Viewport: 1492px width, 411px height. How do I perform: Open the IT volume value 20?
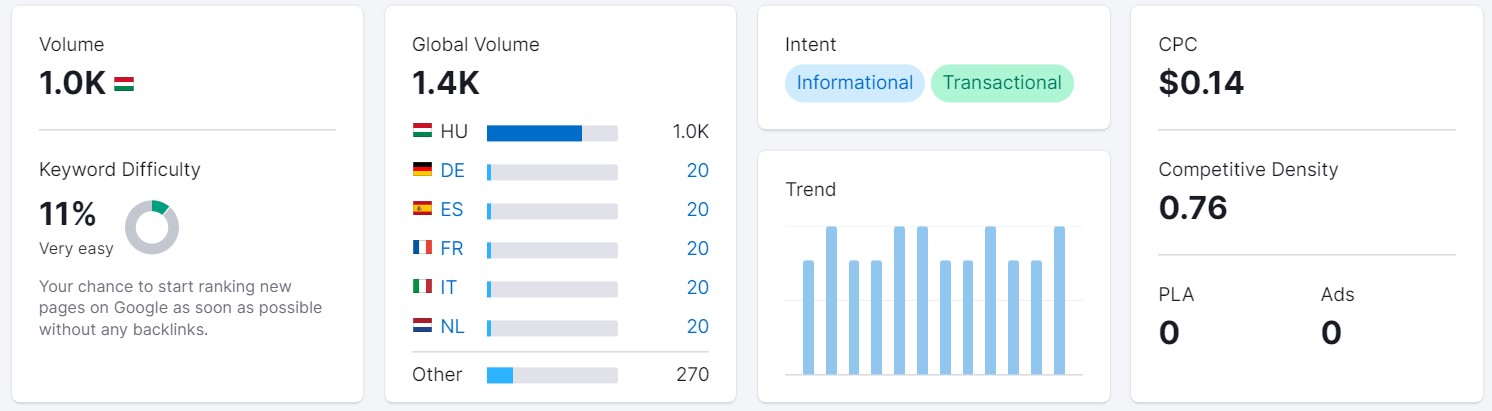click(697, 287)
